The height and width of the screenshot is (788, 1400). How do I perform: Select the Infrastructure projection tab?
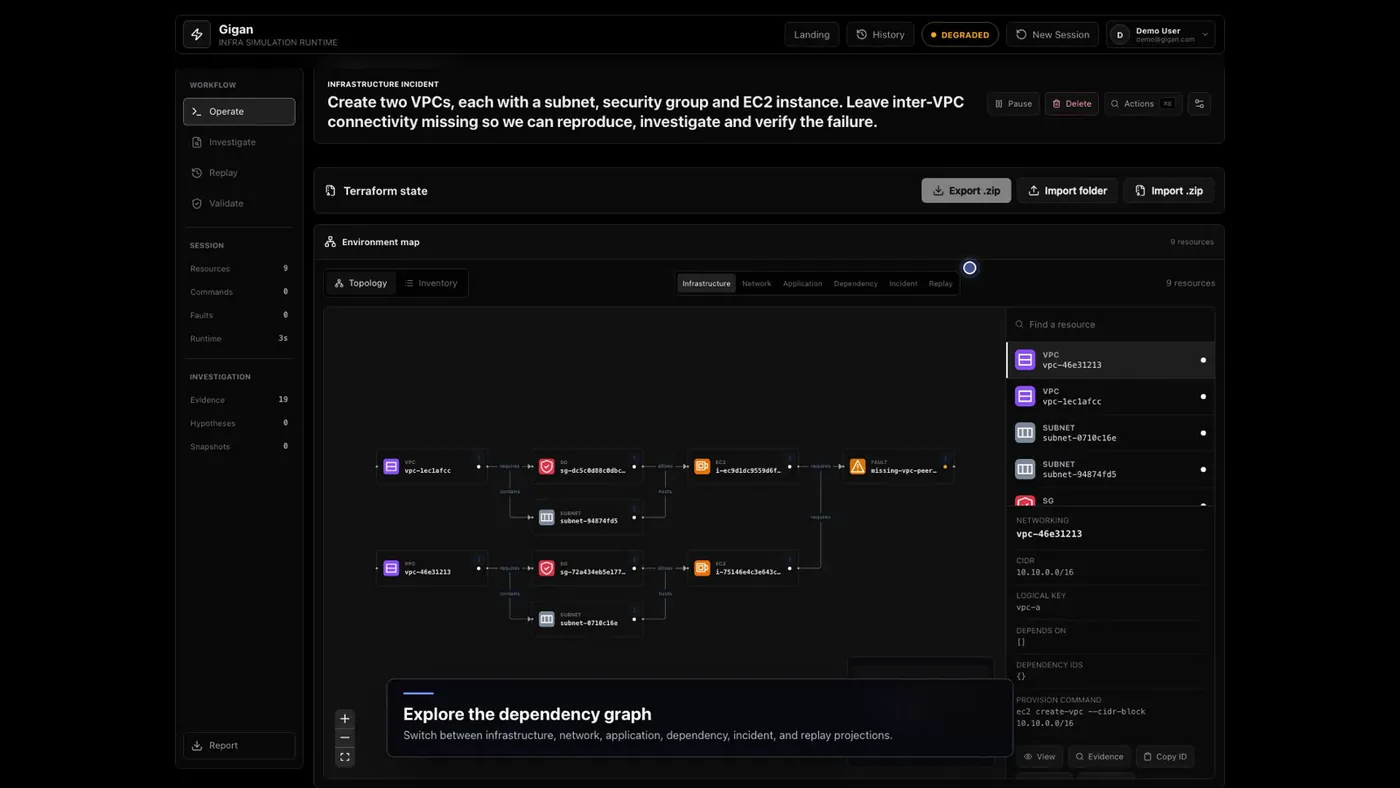pos(706,283)
